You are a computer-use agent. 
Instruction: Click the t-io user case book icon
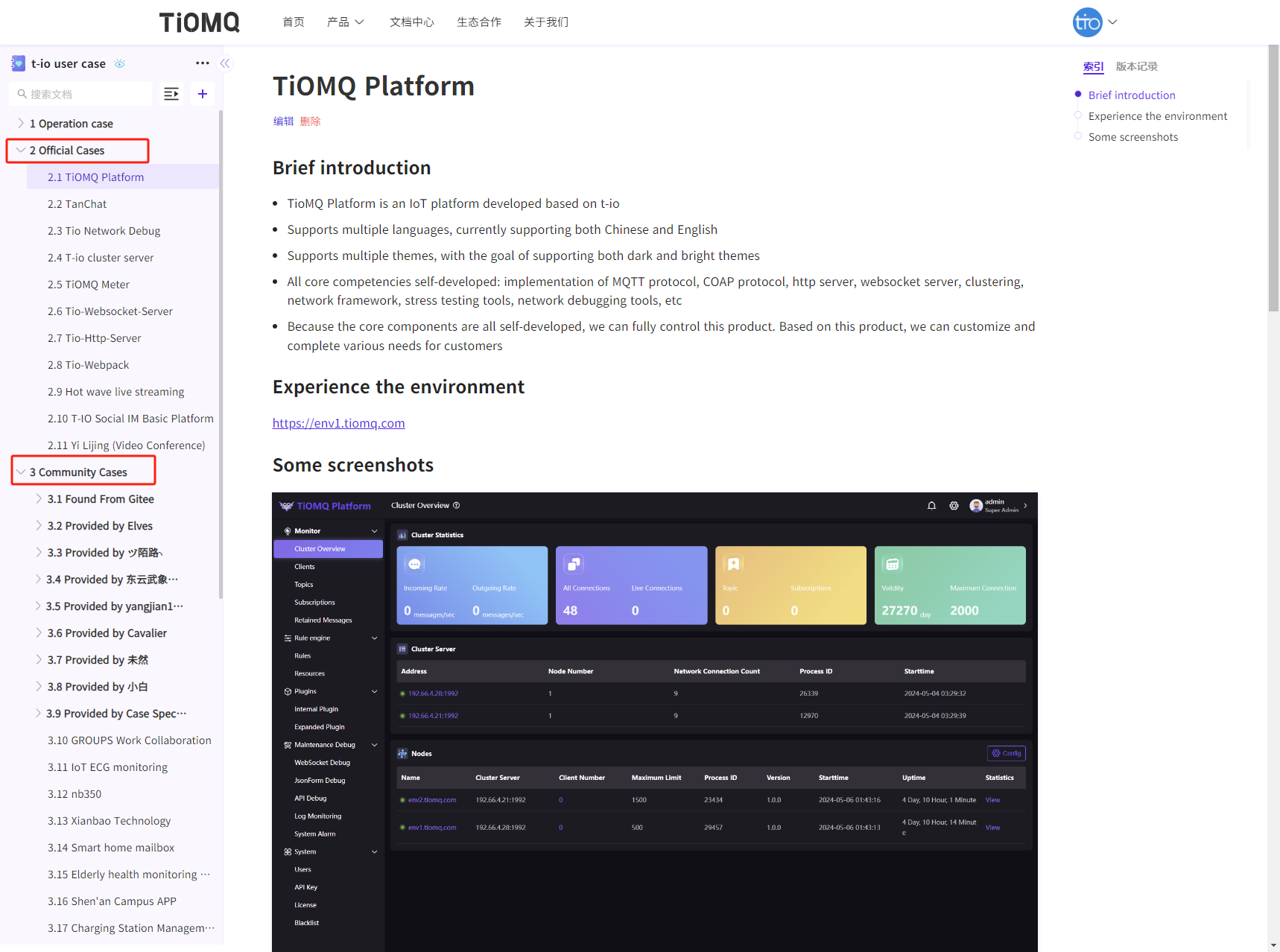(x=19, y=64)
